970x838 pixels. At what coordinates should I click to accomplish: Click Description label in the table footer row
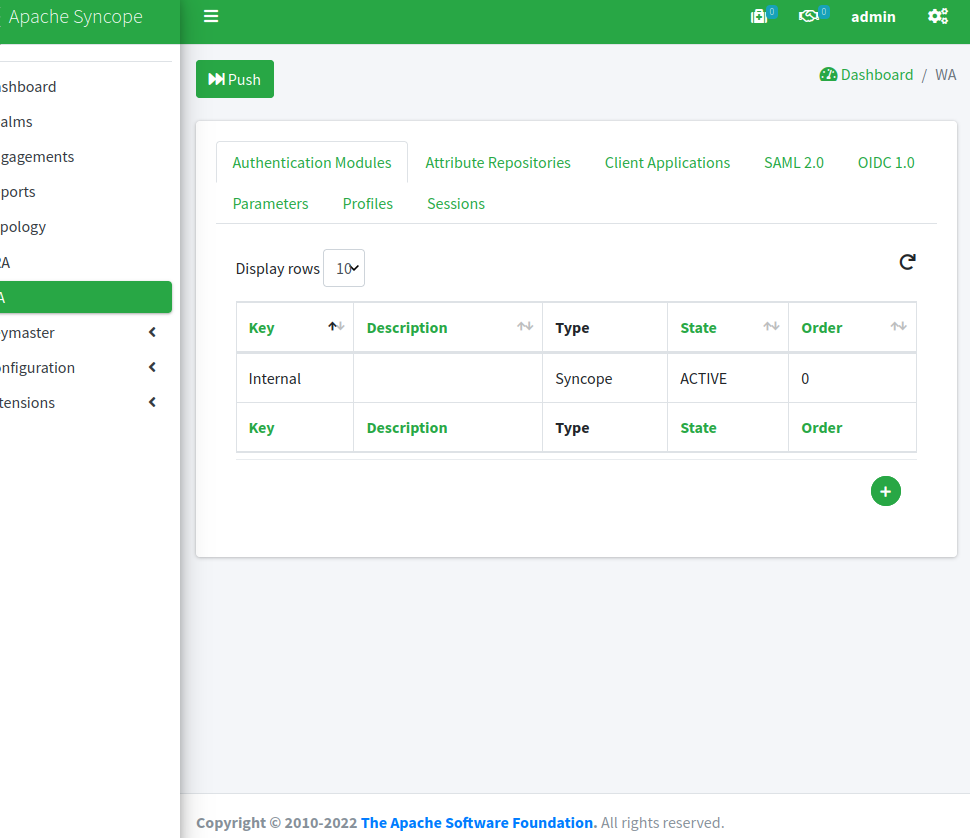[407, 428]
